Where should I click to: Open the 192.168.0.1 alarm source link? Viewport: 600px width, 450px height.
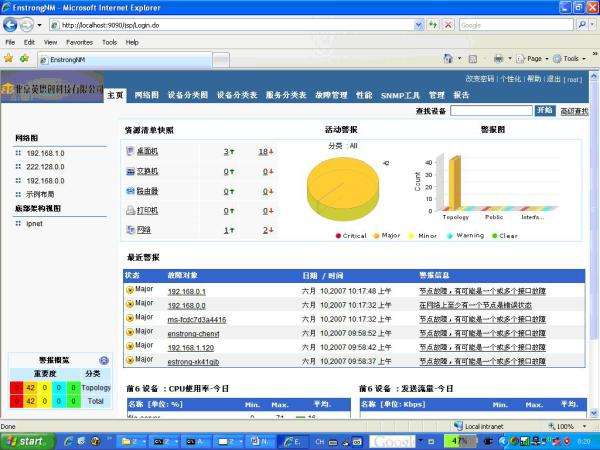click(x=186, y=292)
